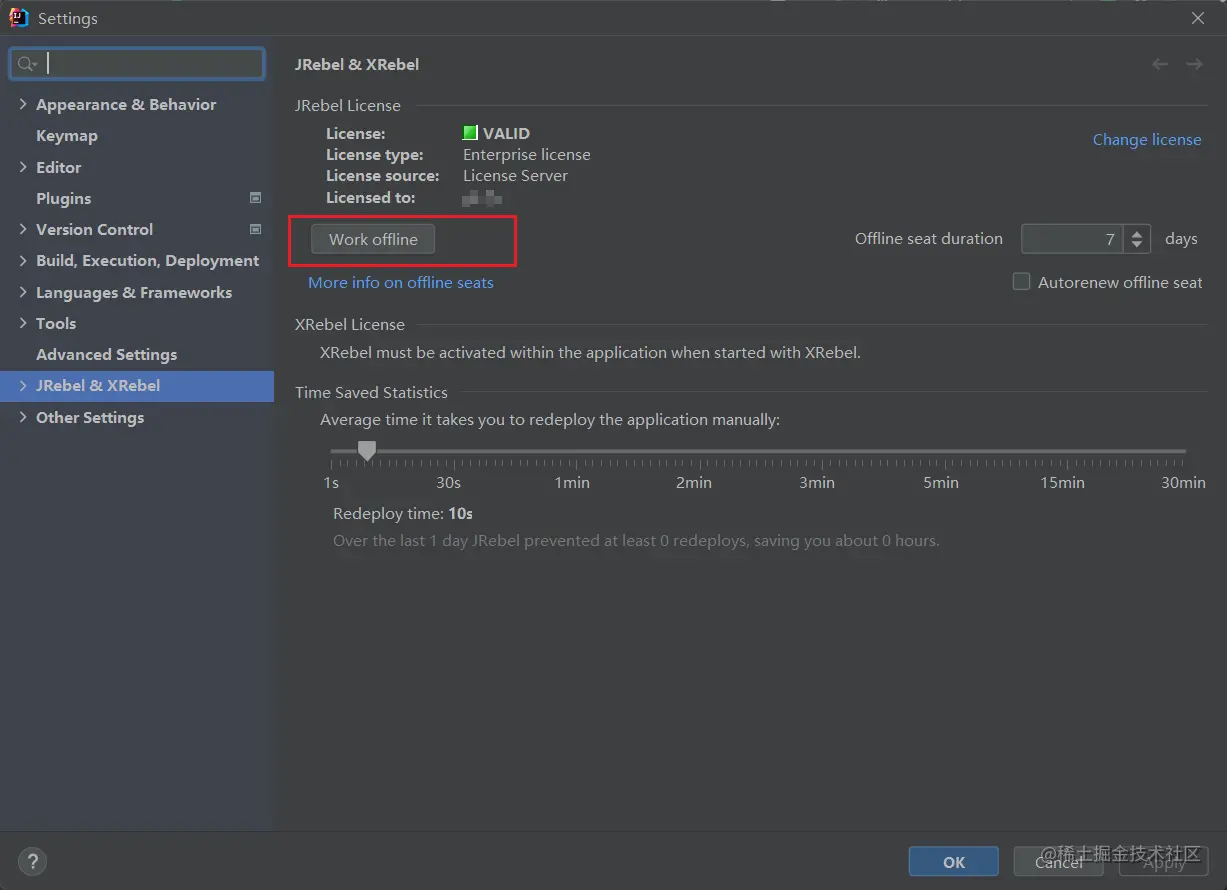
Task: Expand Languages & Frameworks node
Action: pyautogui.click(x=23, y=292)
